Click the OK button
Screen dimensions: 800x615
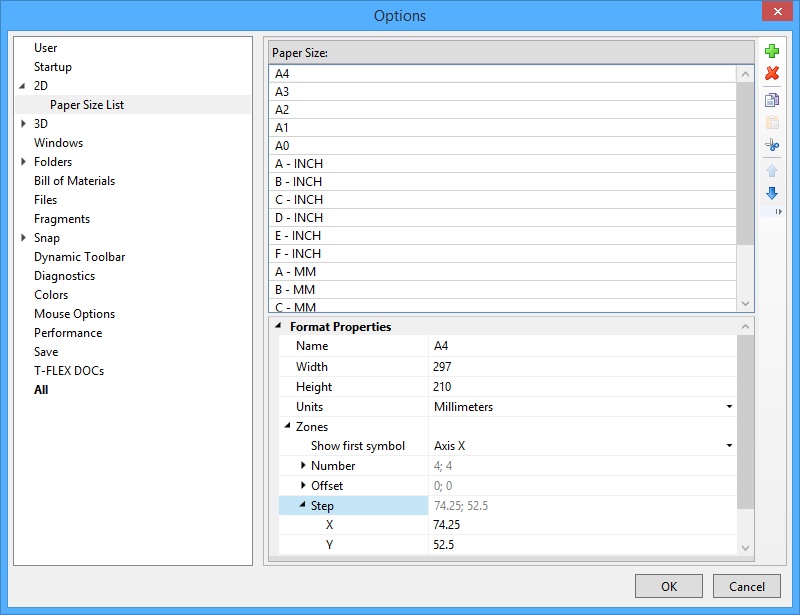coord(668,586)
